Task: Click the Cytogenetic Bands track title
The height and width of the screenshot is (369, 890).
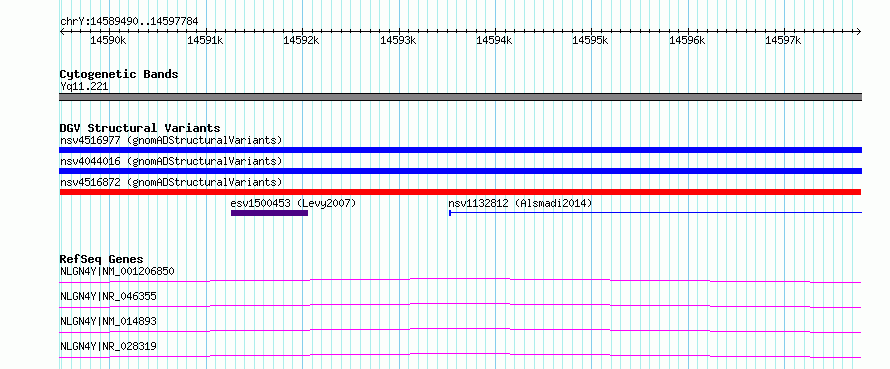Action: [x=119, y=74]
